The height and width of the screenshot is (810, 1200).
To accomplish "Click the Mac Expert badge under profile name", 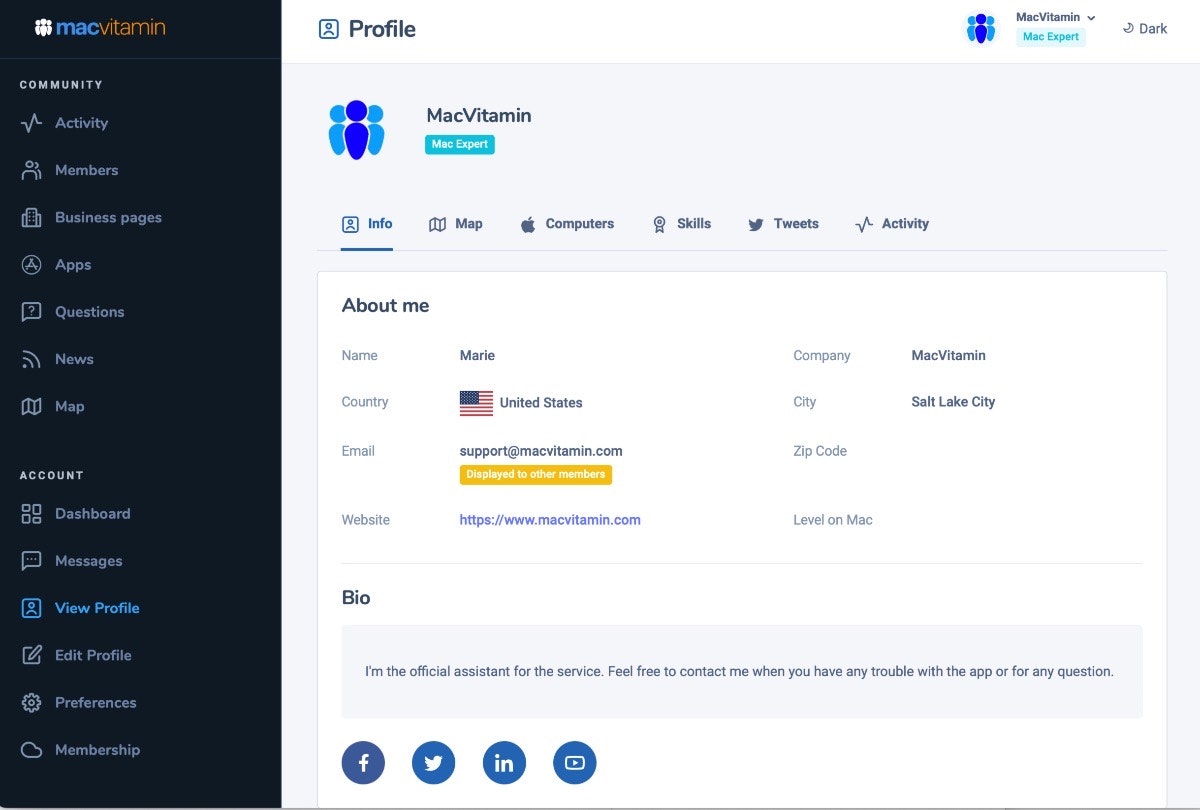I will pos(460,144).
